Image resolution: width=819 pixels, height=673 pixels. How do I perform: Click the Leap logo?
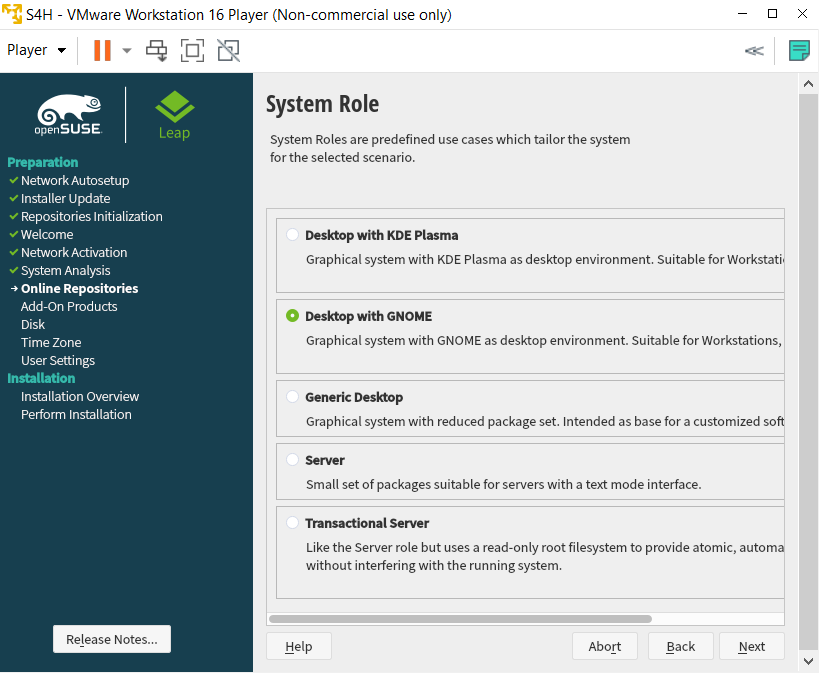(x=174, y=115)
